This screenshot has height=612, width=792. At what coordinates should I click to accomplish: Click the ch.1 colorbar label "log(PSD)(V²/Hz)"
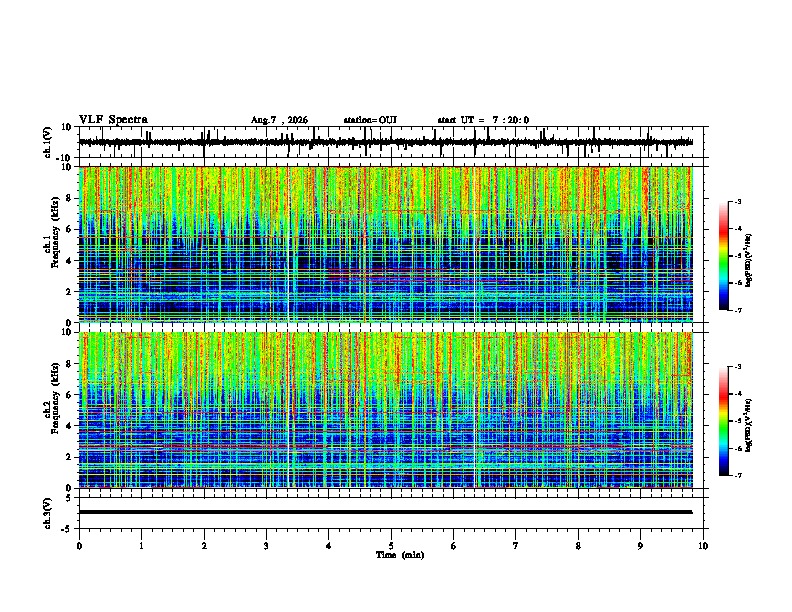click(x=748, y=261)
